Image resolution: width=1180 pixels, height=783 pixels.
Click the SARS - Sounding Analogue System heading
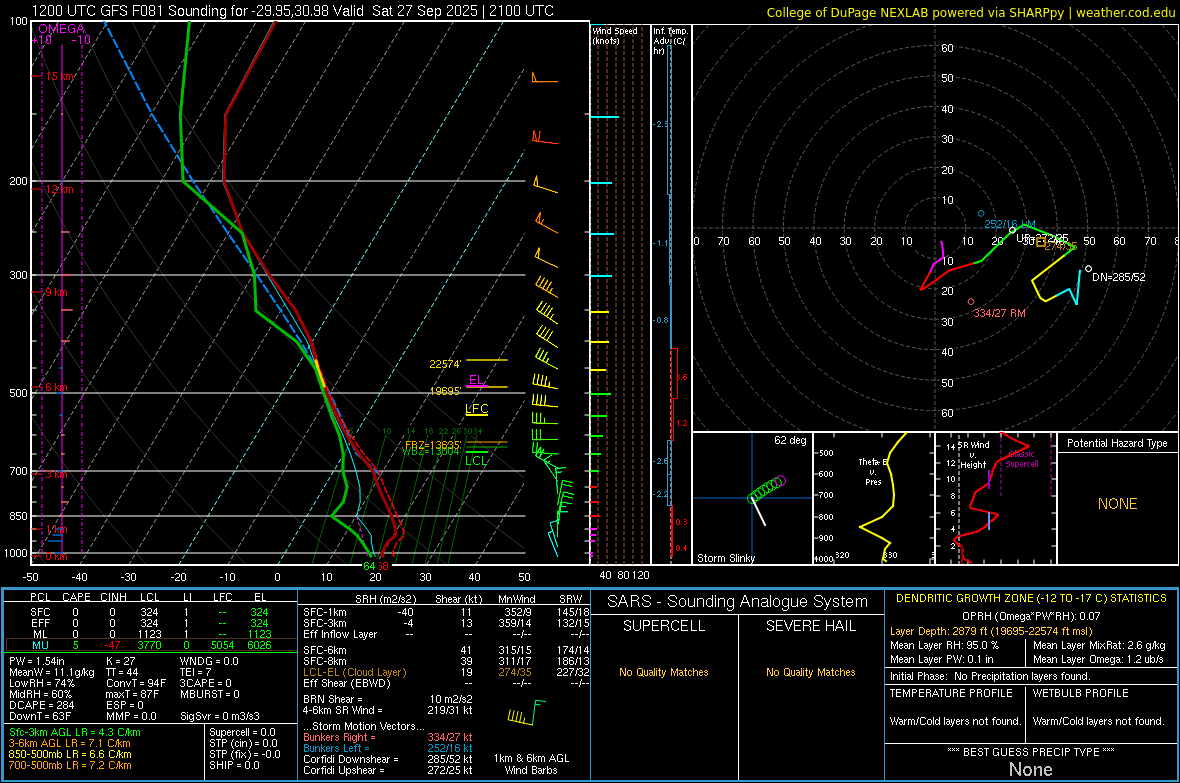pos(738,602)
